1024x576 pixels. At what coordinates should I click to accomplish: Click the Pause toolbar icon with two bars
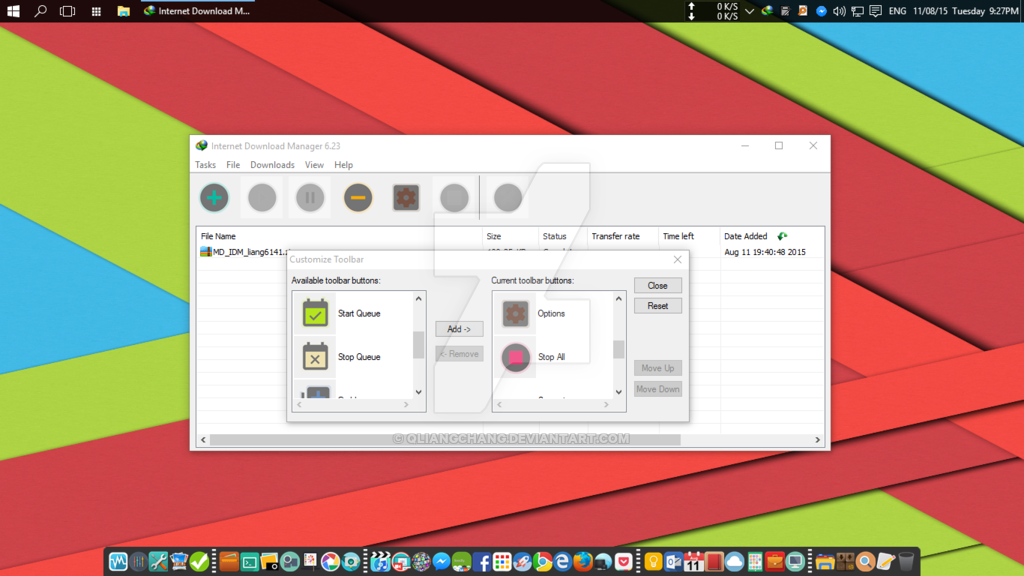[310, 197]
